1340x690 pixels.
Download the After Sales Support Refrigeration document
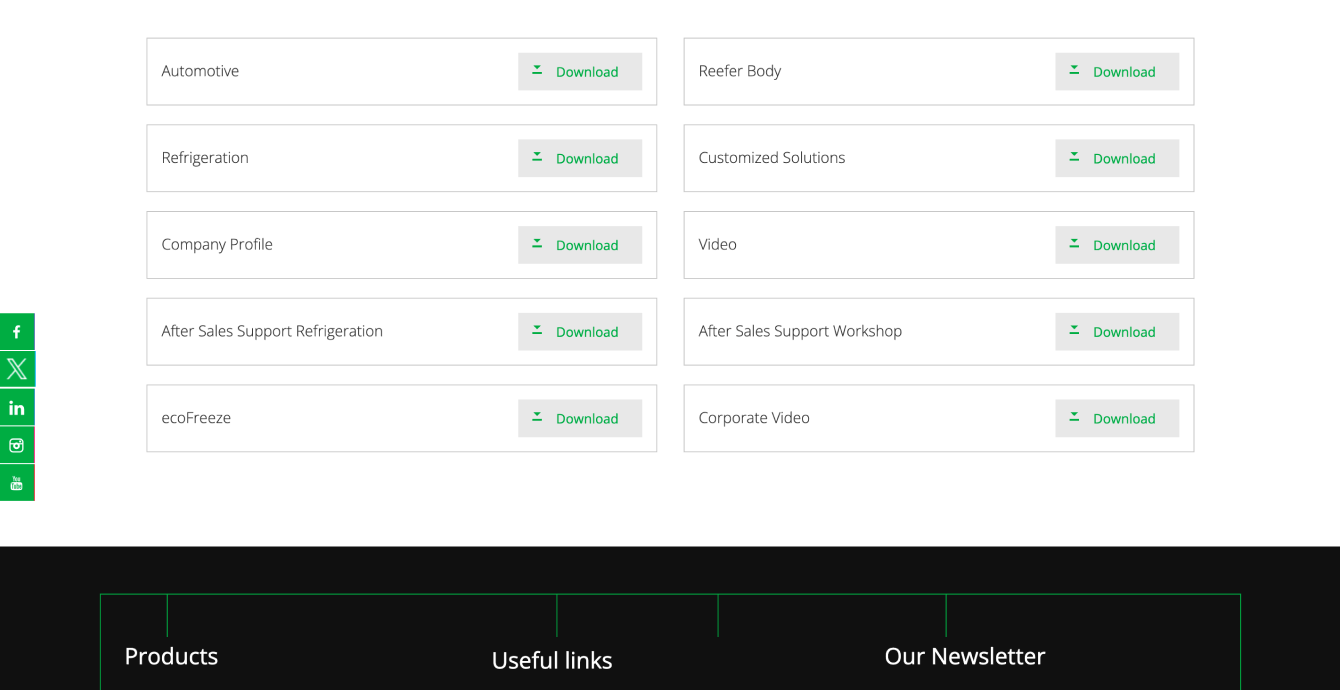pyautogui.click(x=580, y=331)
